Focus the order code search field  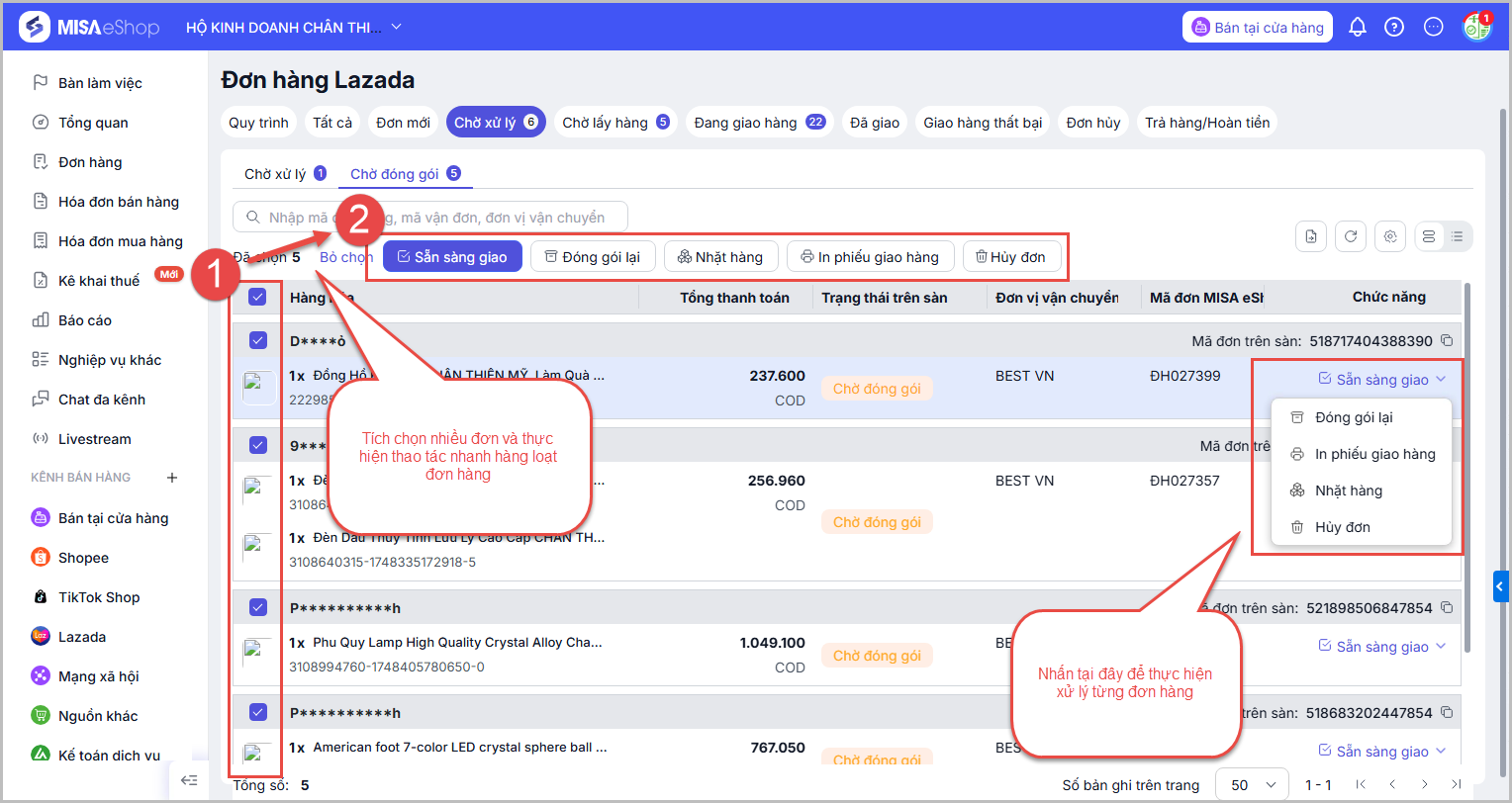point(430,218)
